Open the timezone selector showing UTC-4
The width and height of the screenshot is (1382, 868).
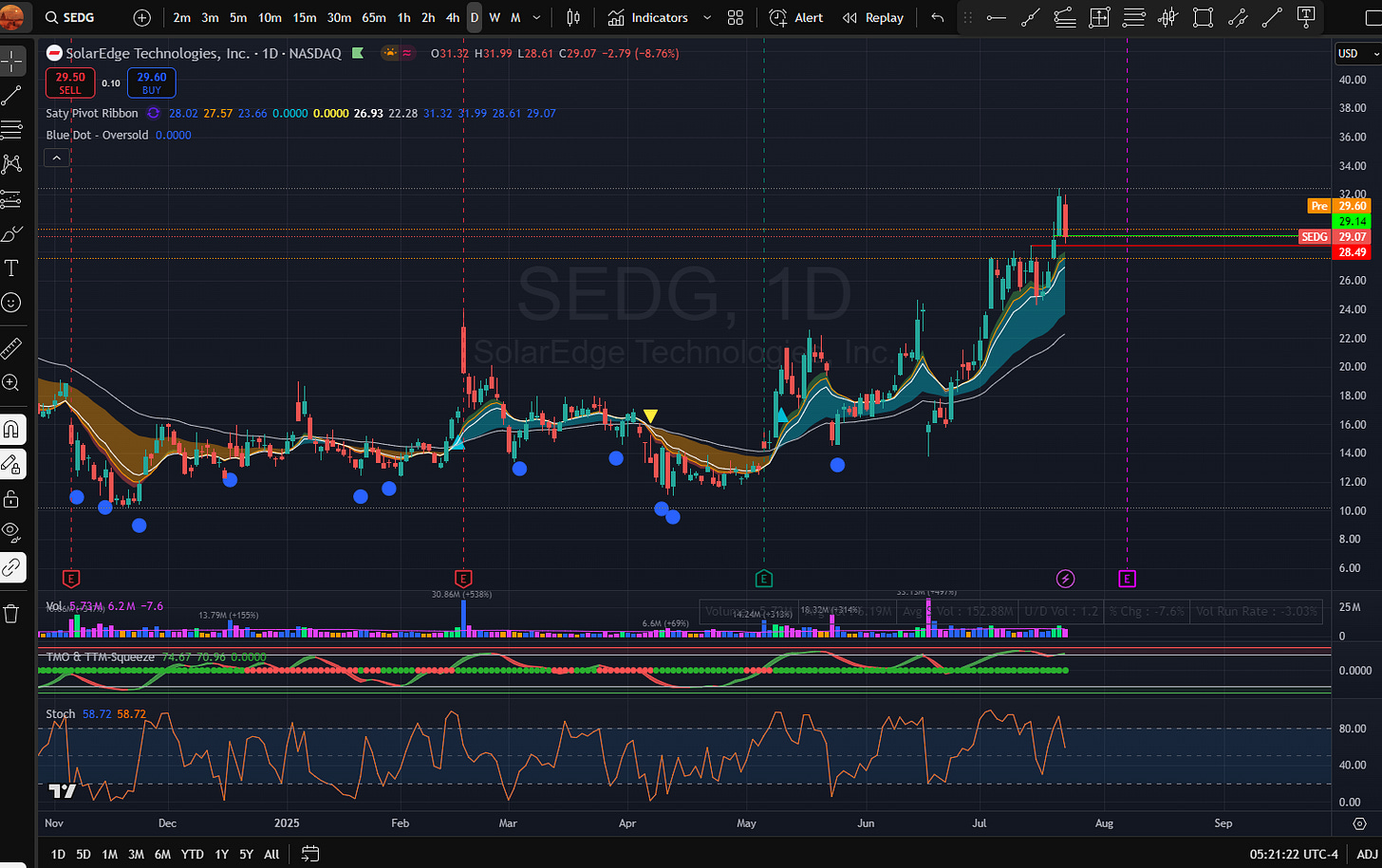[x=1294, y=854]
